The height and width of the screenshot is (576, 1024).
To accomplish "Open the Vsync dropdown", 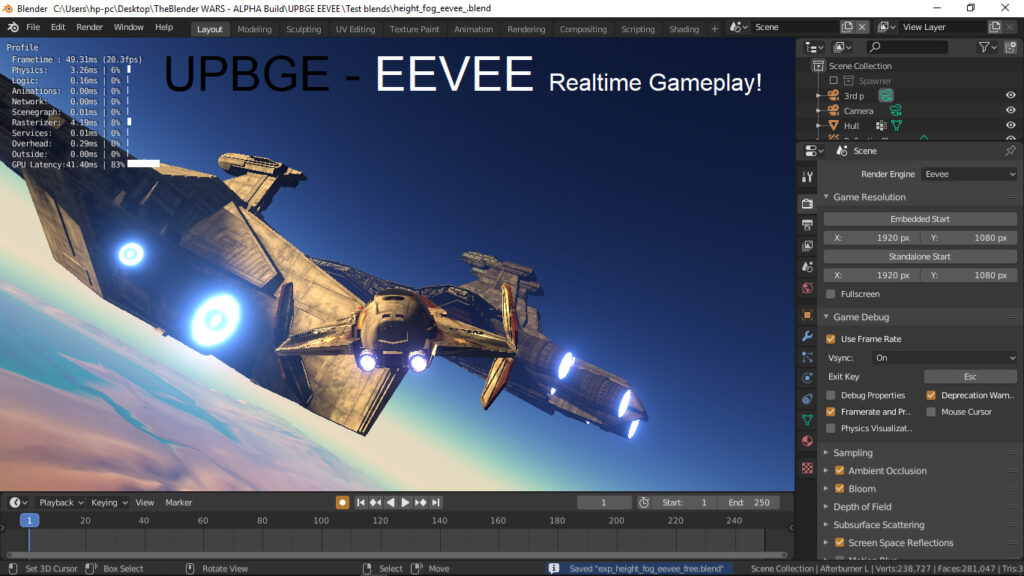I will [x=944, y=358].
